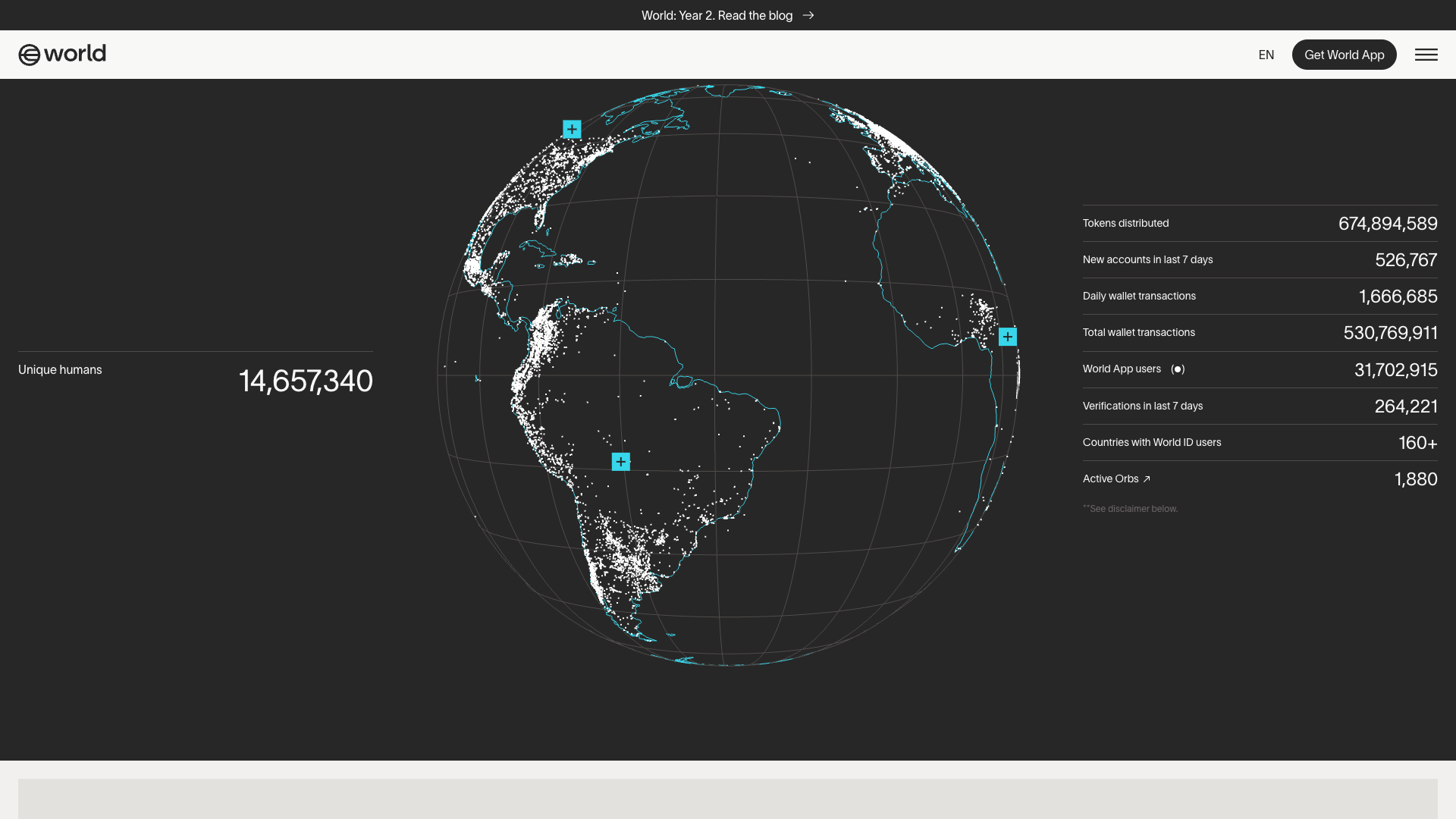Click external arrow beside Active Orbs
The image size is (1456, 819).
(x=1147, y=479)
